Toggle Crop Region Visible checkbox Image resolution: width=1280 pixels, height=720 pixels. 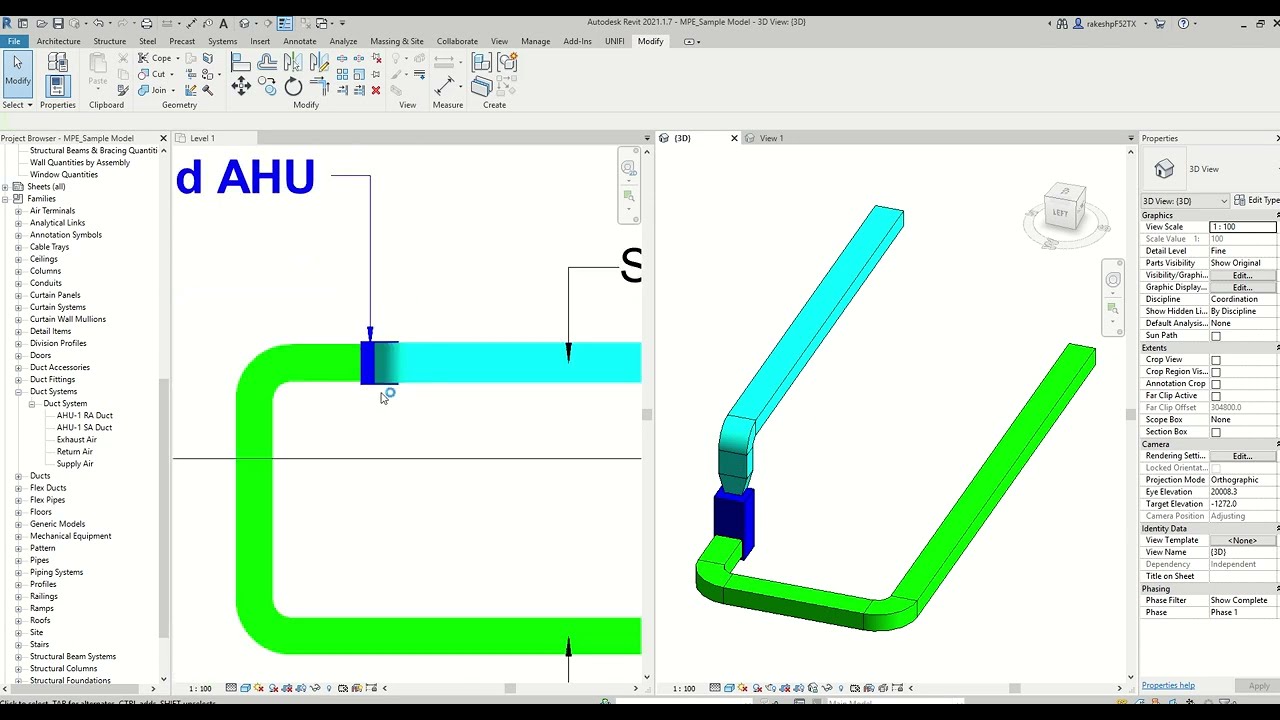pos(1216,372)
